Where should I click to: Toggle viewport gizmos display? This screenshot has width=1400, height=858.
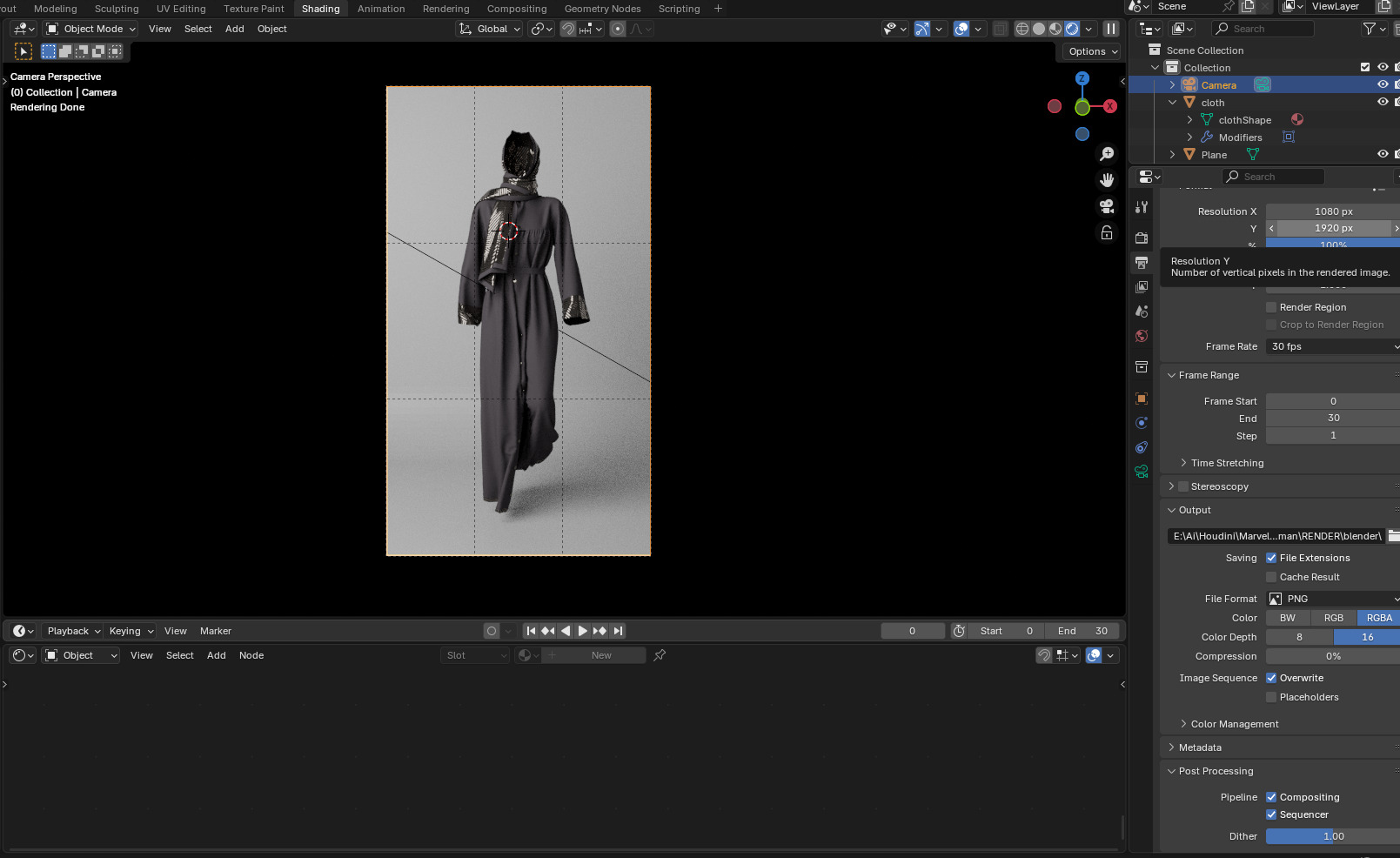921,29
